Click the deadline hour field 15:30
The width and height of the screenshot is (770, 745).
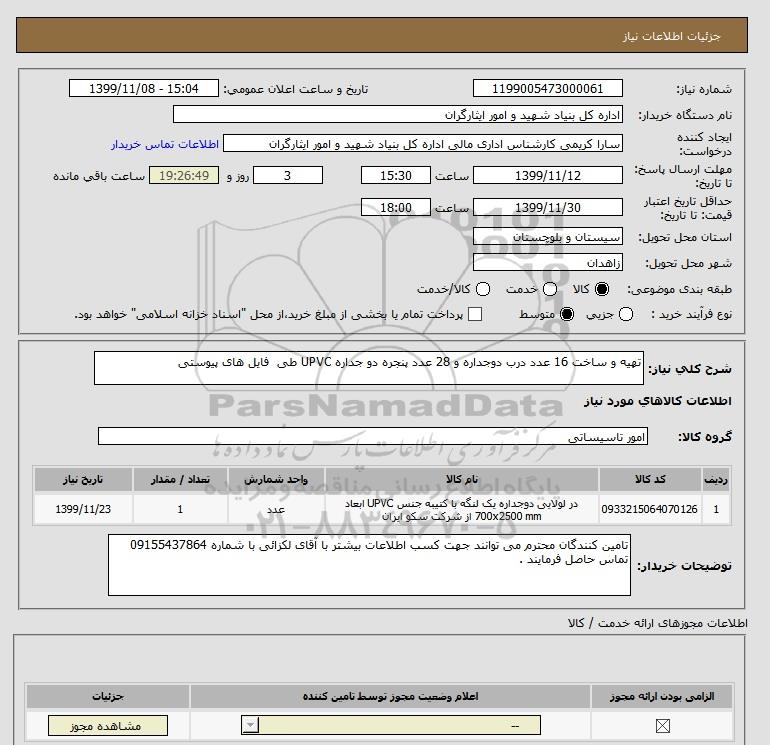[396, 175]
